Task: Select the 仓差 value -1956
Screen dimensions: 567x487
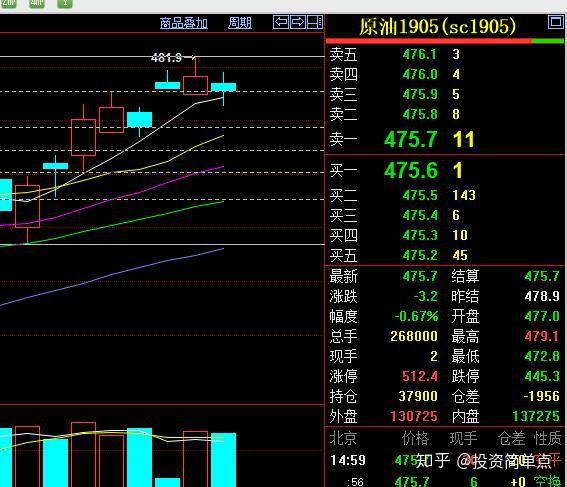Action: tap(541, 396)
